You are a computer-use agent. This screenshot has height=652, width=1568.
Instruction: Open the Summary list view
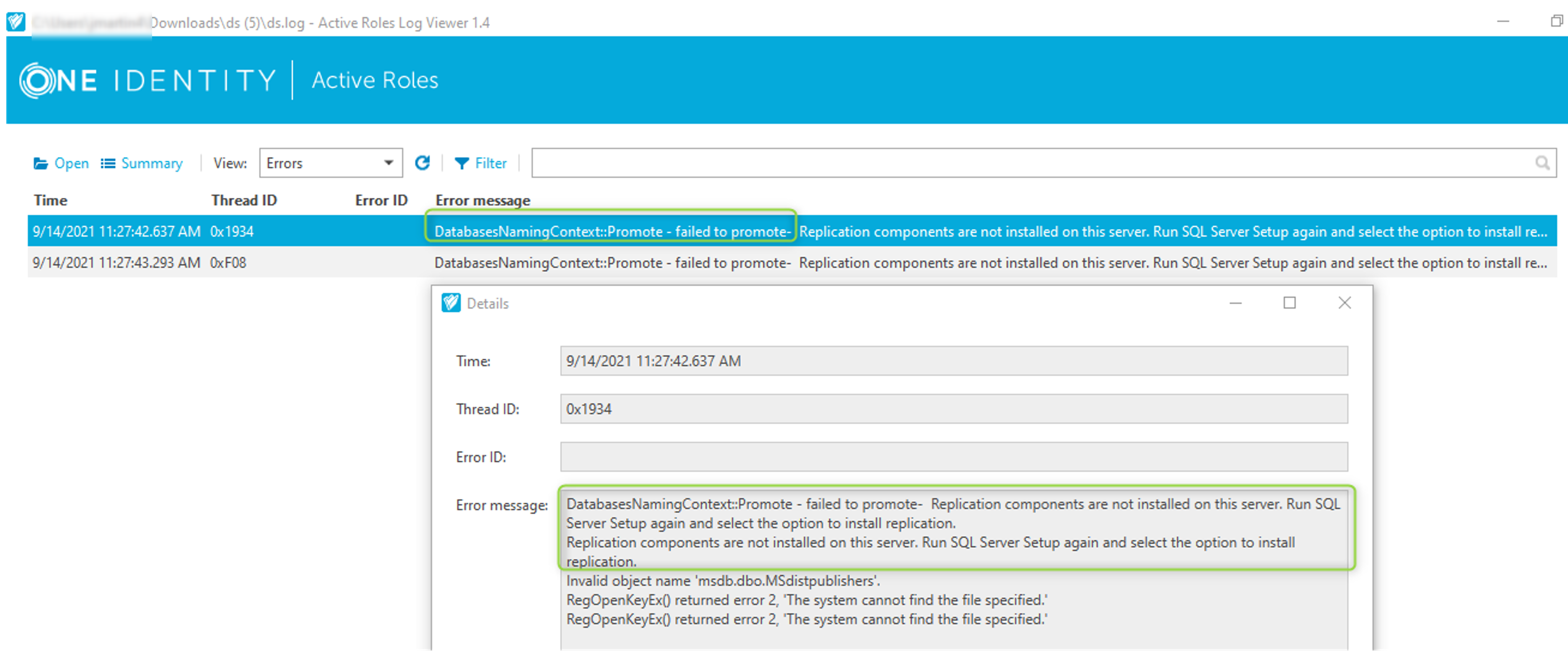pos(142,163)
